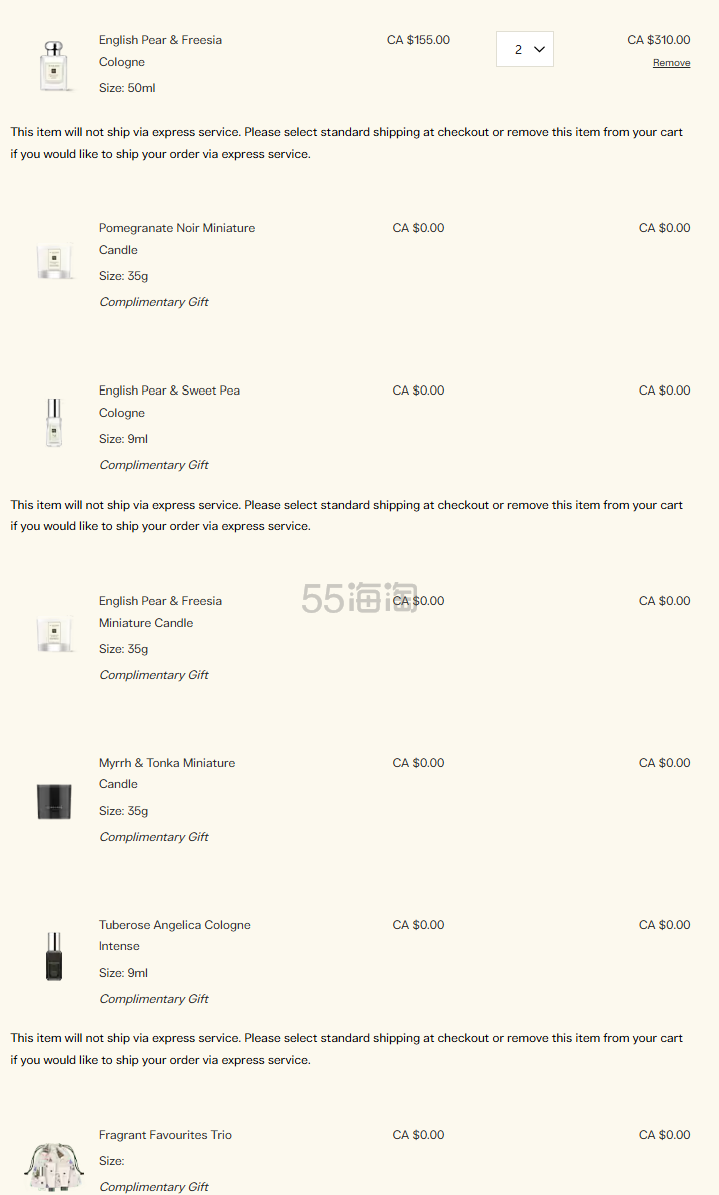Screen dimensions: 719x1195
Task: Click the Fragrant Favourites Trio pouch image
Action: (54, 1165)
